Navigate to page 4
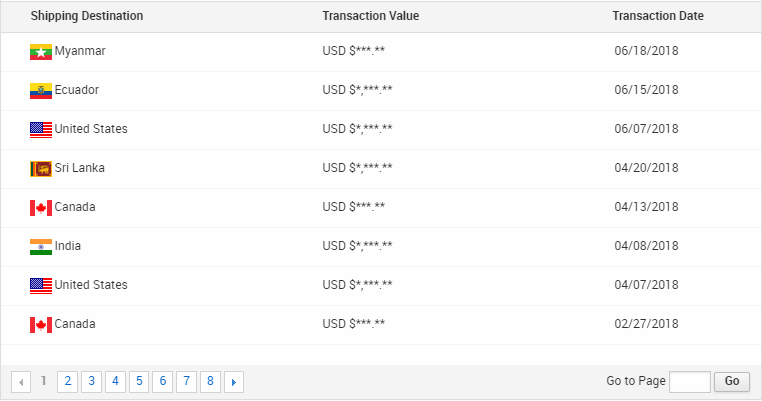This screenshot has width=762, height=401. click(115, 381)
